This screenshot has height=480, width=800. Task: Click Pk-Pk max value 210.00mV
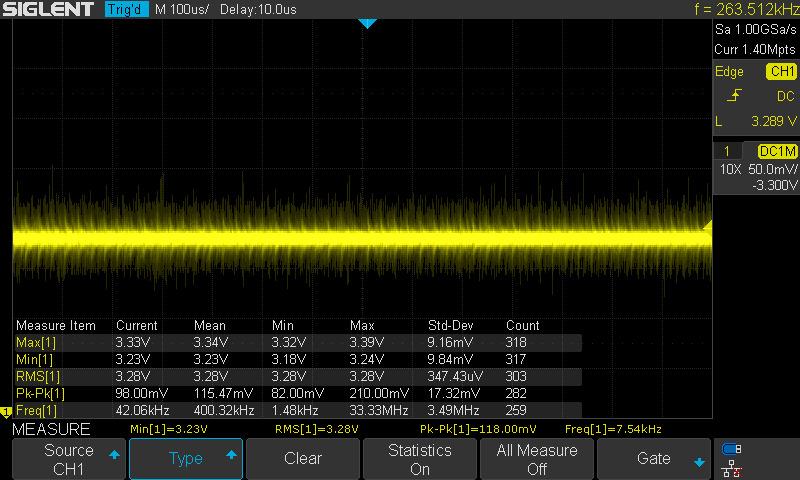379,393
